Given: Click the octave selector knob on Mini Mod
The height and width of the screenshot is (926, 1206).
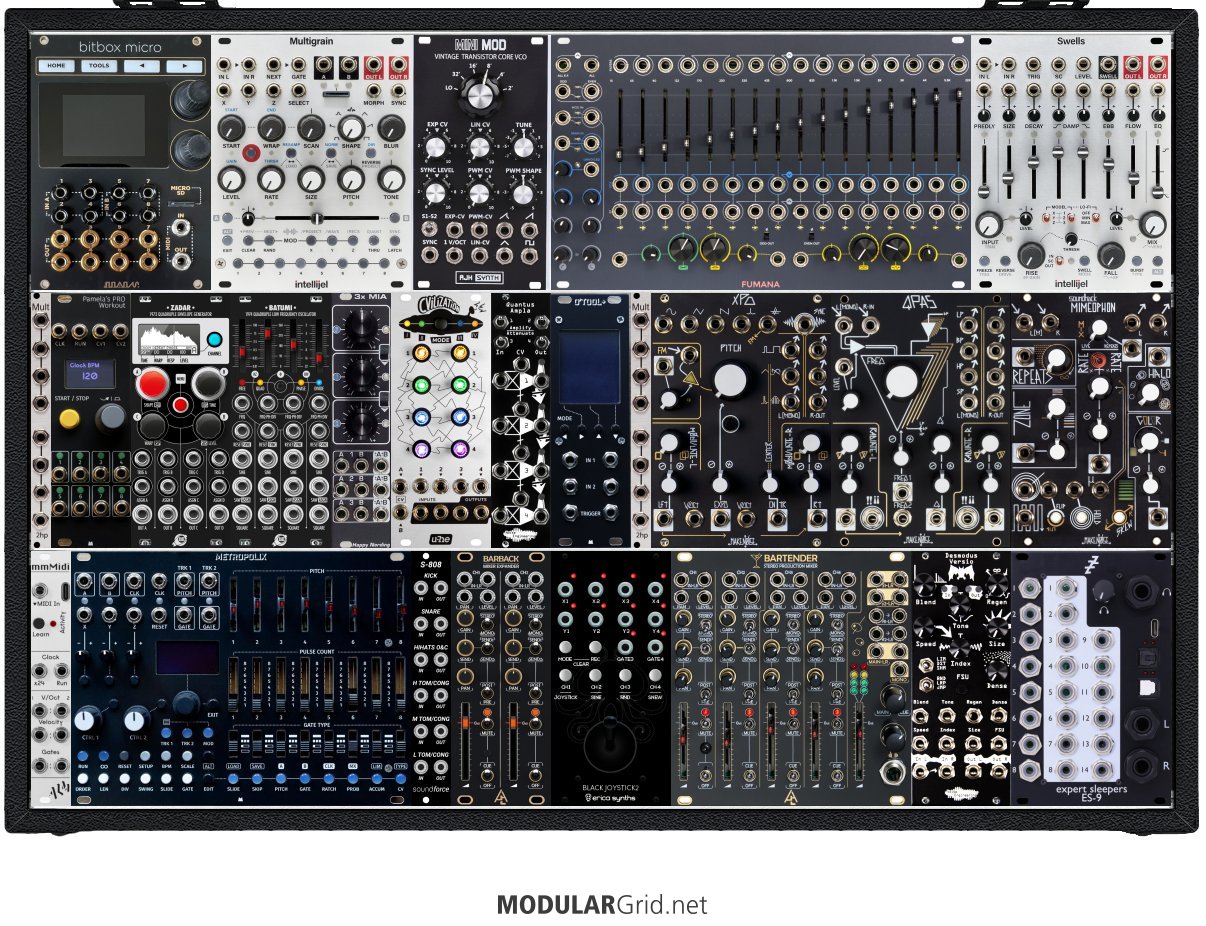Looking at the screenshot, I should (481, 96).
